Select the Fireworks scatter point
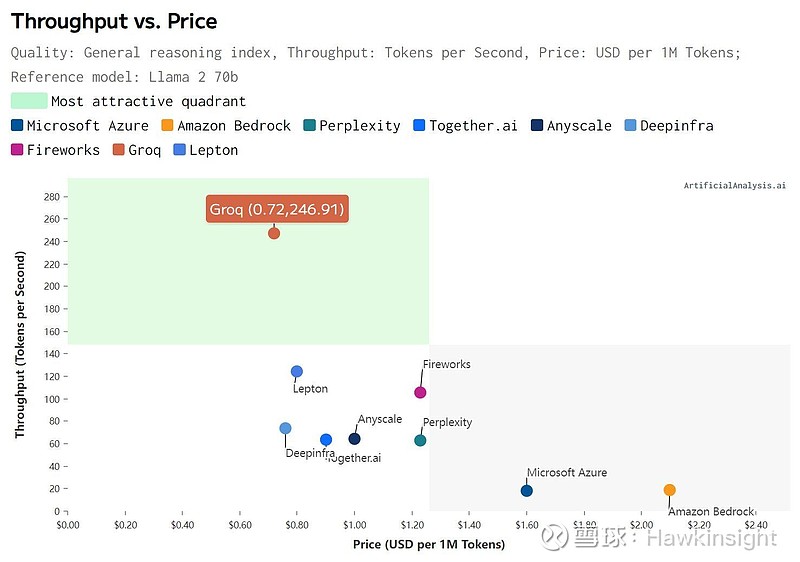This screenshot has height=562, width=800. click(420, 392)
